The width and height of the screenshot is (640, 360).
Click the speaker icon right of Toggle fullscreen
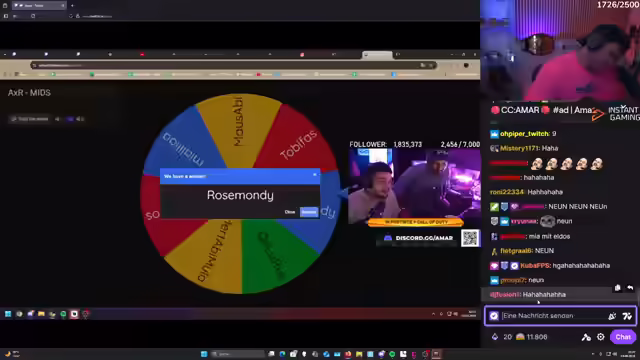point(58,119)
